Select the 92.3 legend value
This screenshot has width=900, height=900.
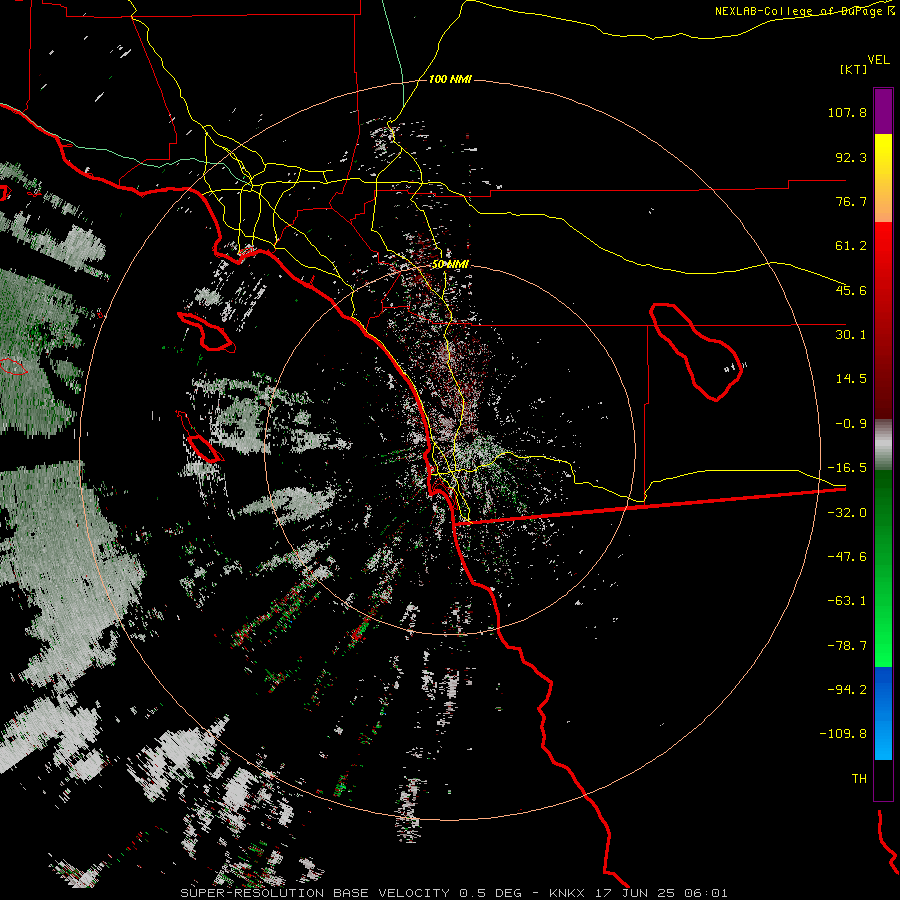[x=851, y=157]
